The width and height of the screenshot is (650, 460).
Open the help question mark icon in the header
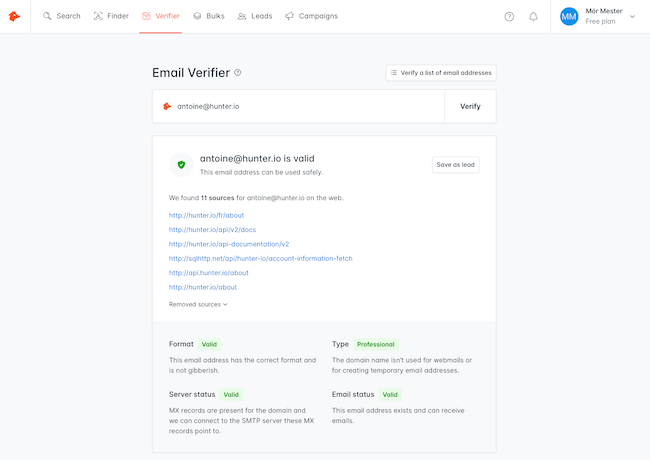pos(509,17)
